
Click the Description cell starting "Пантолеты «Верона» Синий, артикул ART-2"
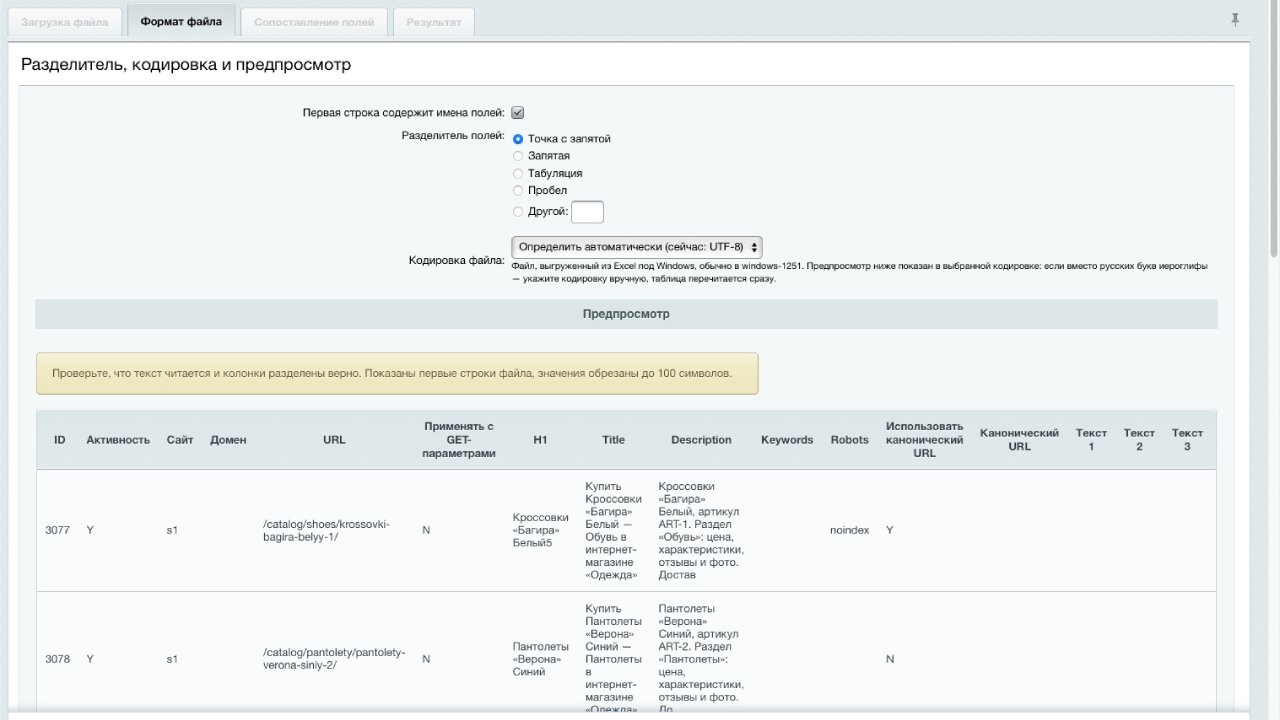[701, 659]
